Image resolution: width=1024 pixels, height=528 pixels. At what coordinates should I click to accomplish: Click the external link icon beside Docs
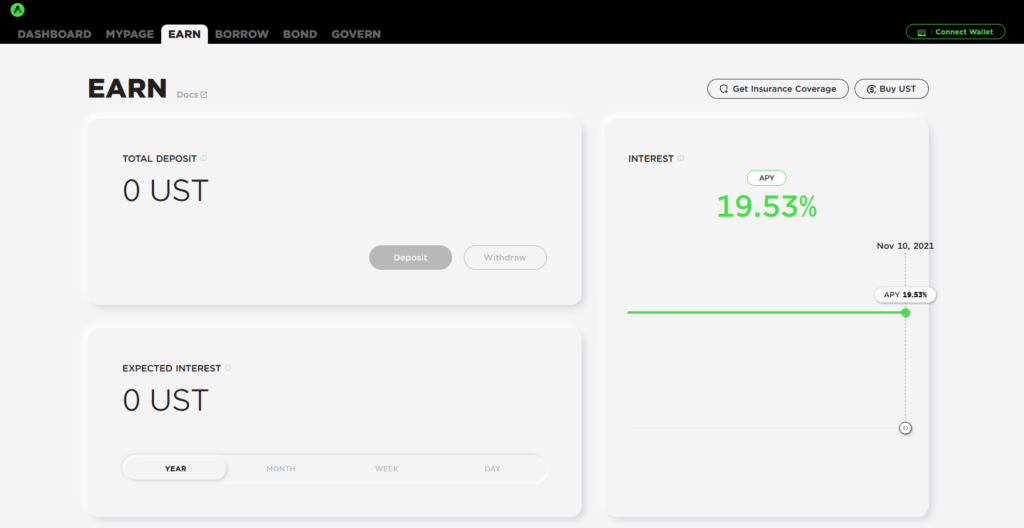pos(204,95)
